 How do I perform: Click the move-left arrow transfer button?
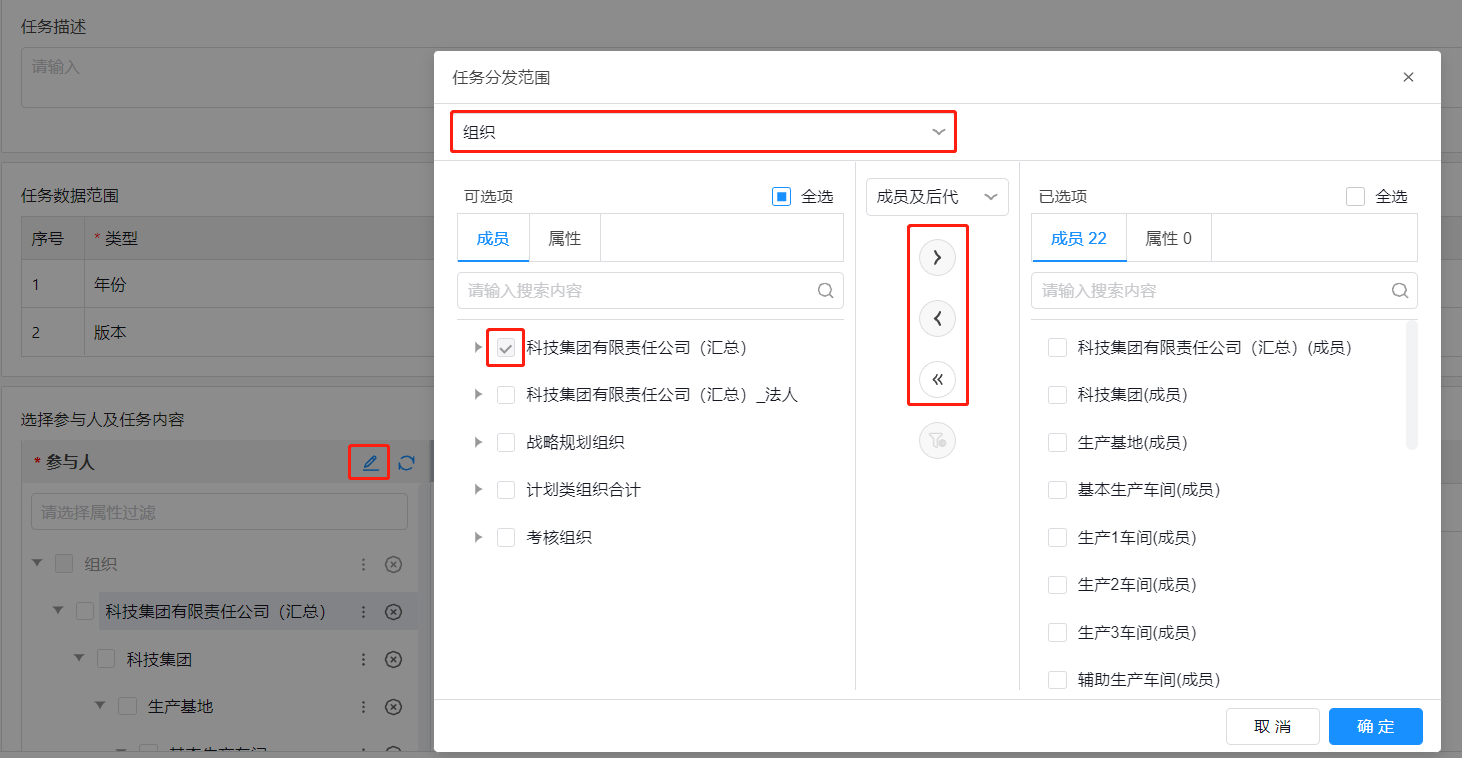tap(937, 319)
